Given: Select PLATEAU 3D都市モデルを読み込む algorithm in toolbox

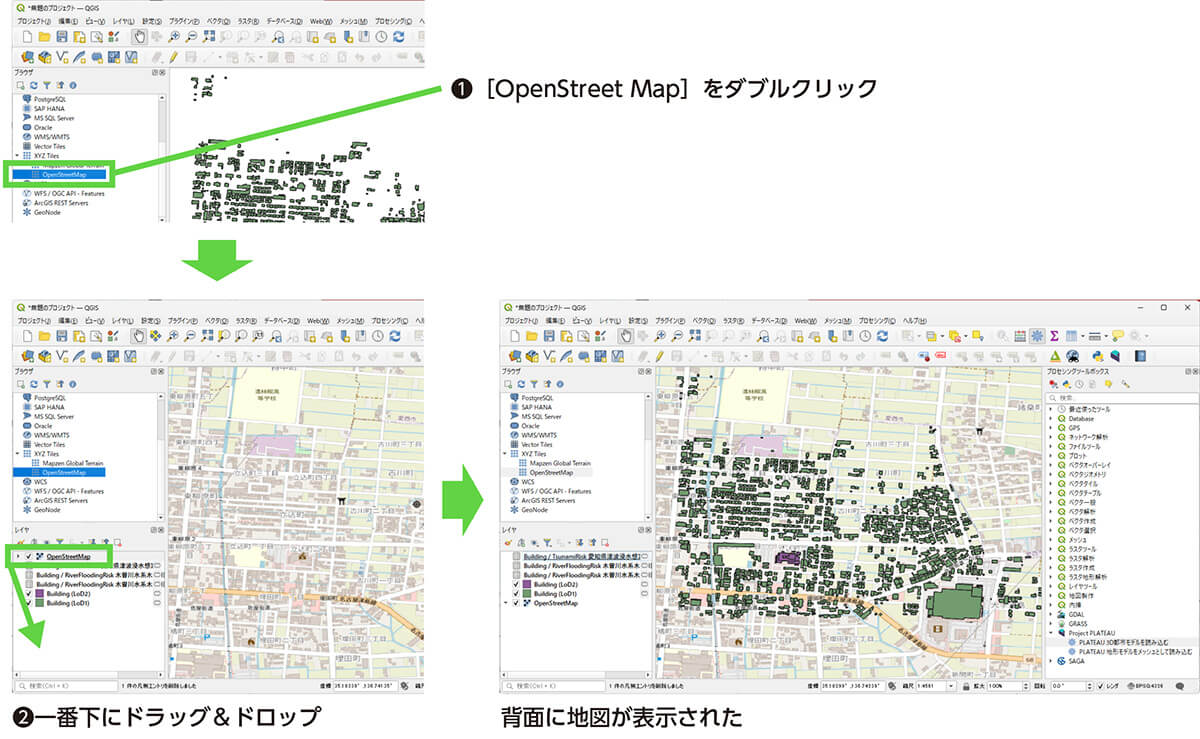Looking at the screenshot, I should (1122, 642).
